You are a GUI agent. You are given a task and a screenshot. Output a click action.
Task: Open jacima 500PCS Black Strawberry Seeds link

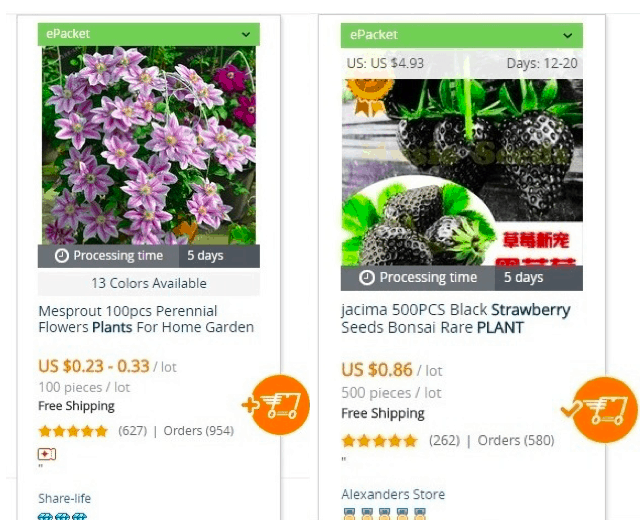455,318
